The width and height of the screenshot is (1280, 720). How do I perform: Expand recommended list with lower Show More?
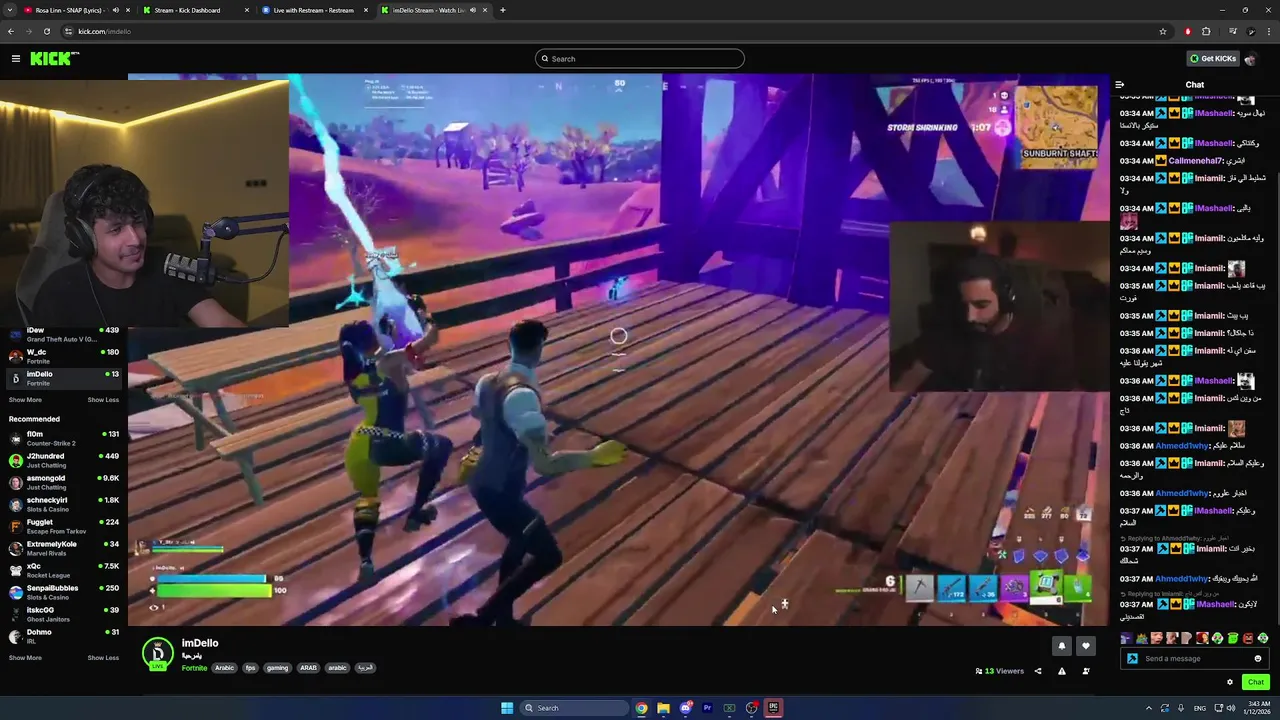[x=25, y=658]
